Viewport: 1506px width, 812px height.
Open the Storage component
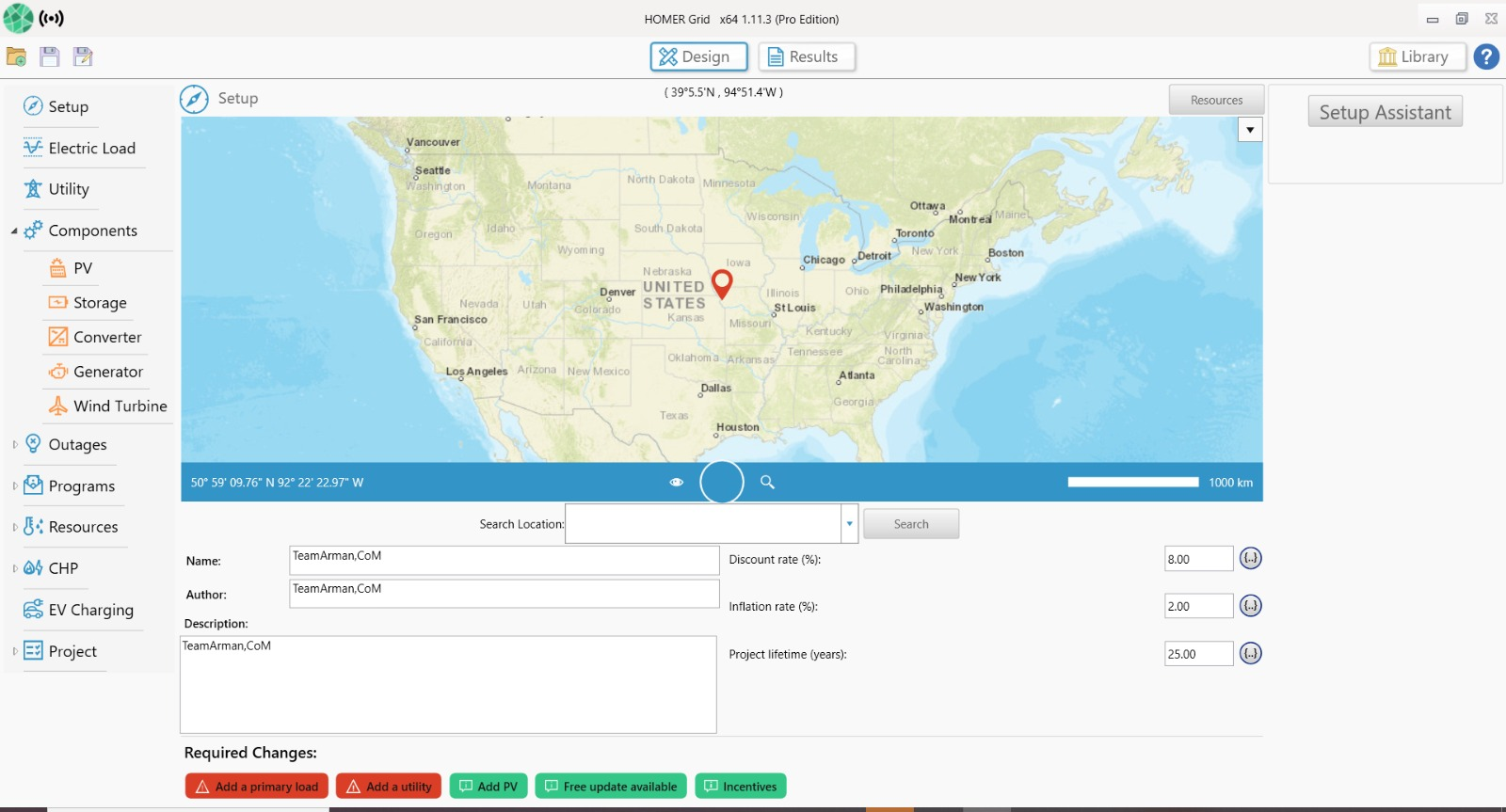pos(100,303)
